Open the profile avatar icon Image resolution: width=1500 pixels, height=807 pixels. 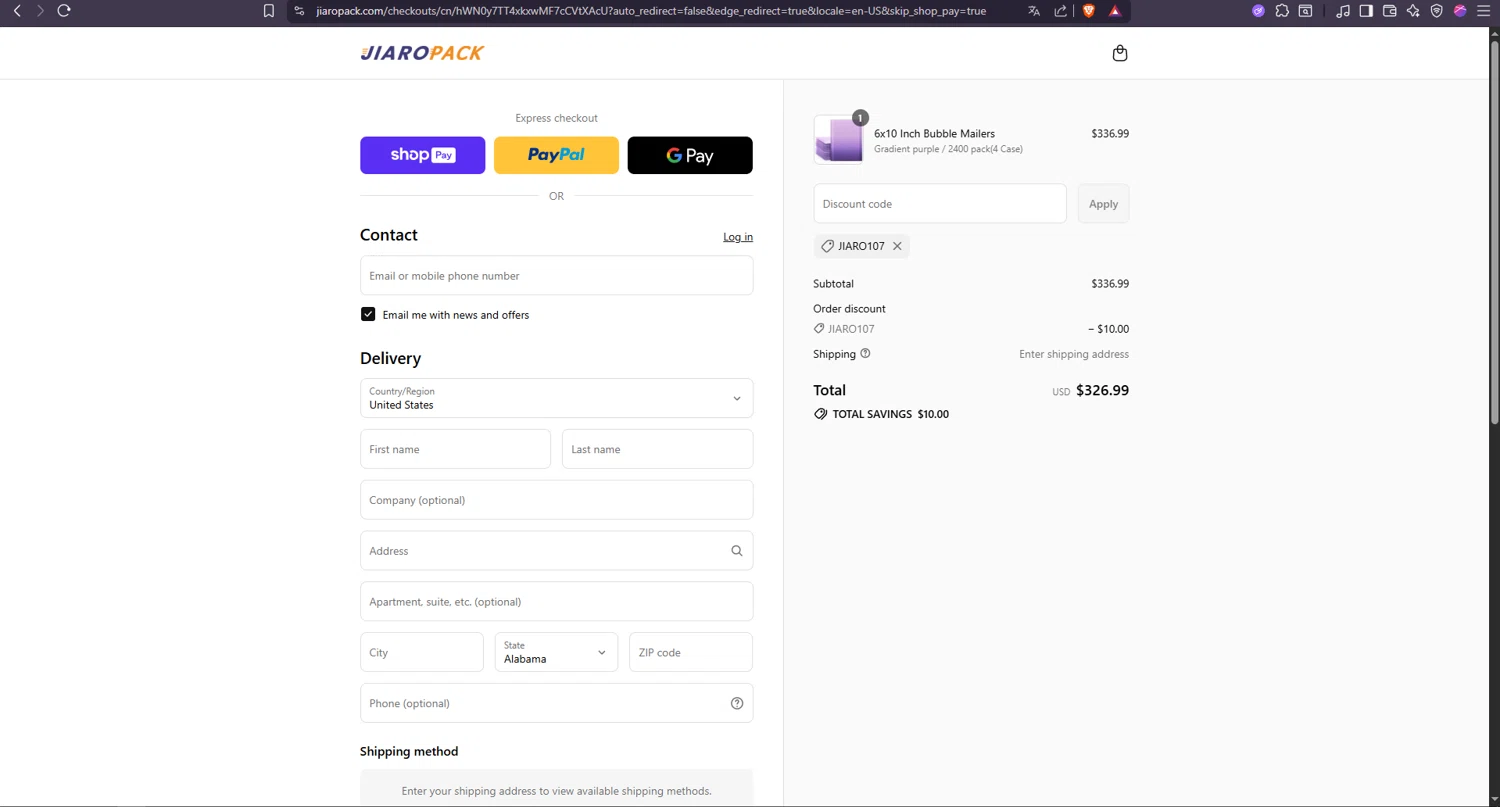pos(1460,11)
